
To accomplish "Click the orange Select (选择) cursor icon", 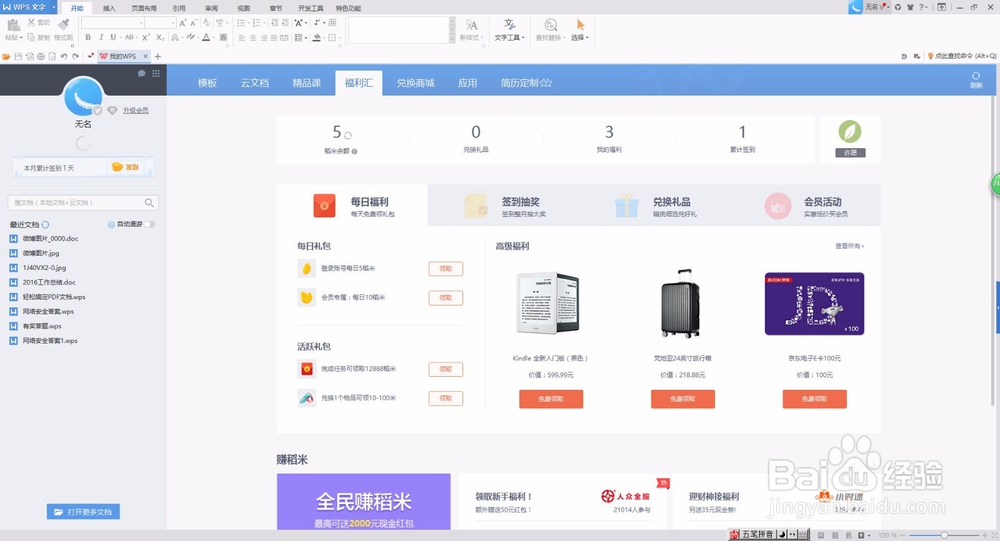I will [x=580, y=24].
